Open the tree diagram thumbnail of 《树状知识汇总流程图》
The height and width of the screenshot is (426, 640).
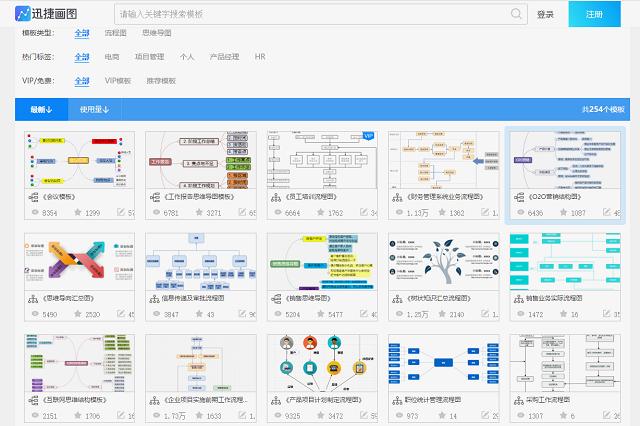tap(444, 262)
